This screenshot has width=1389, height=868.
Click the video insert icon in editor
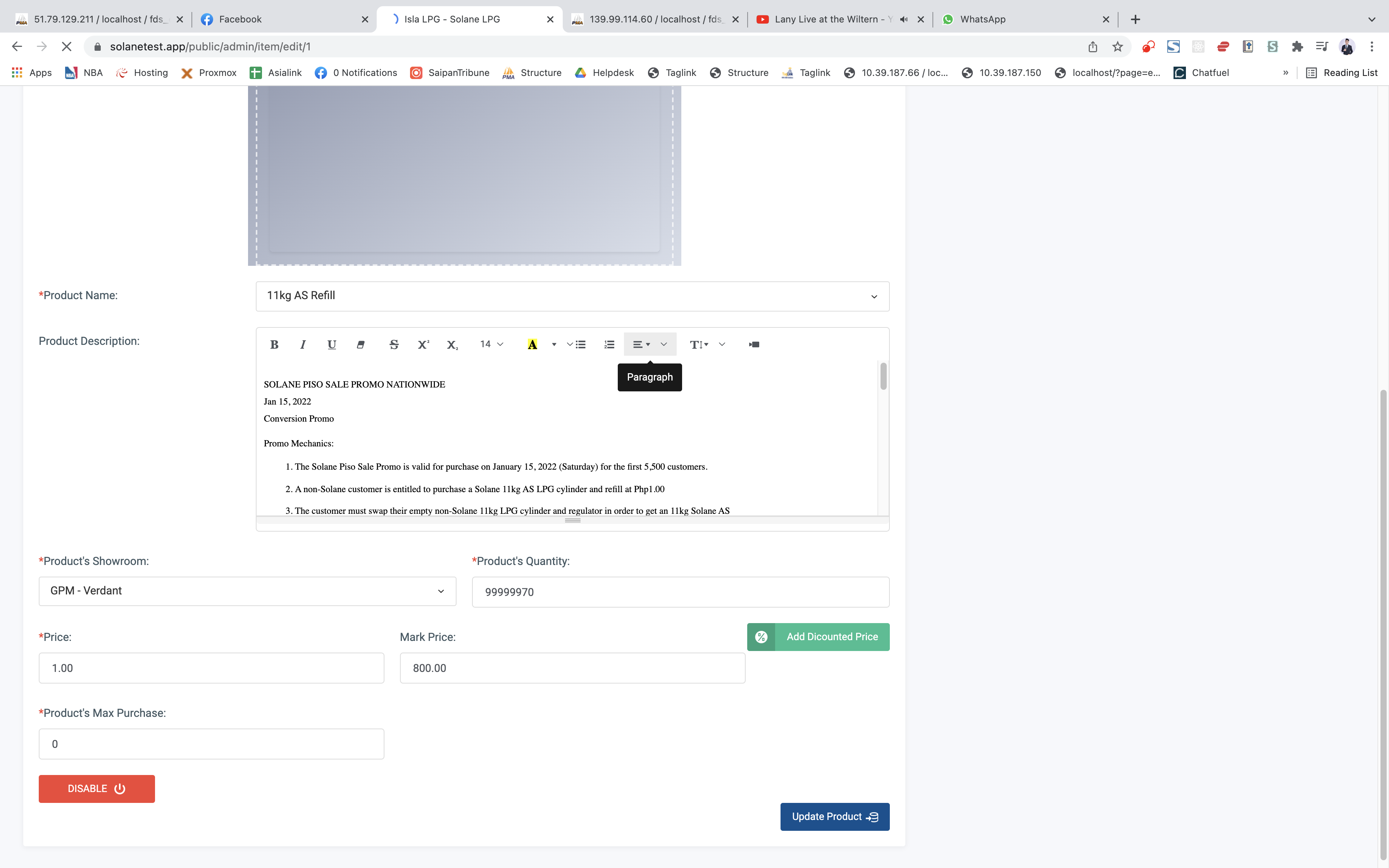(x=754, y=344)
